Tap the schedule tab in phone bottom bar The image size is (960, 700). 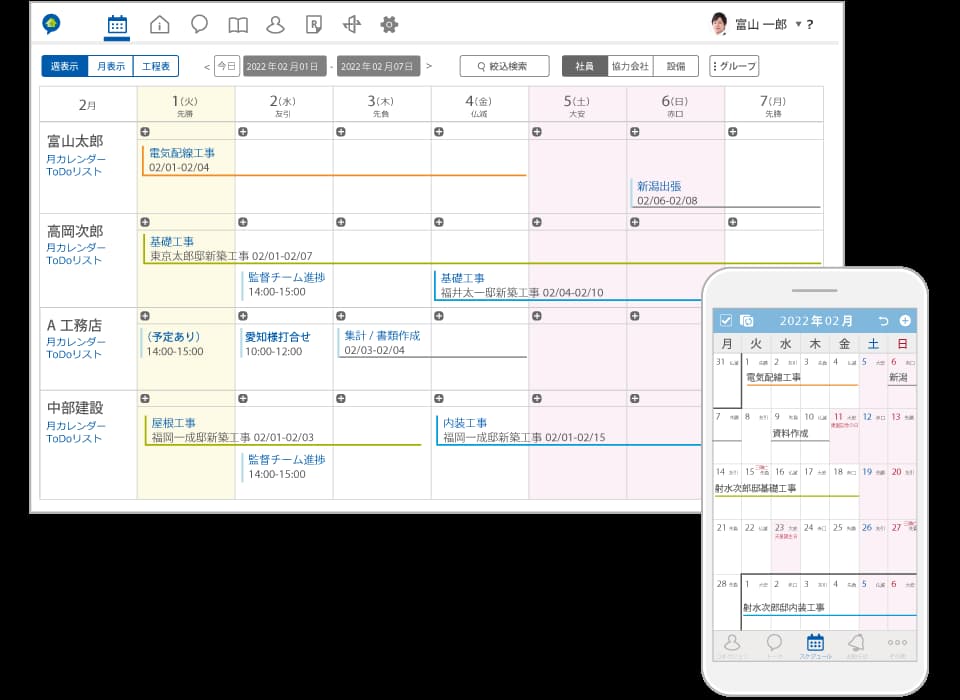[x=815, y=645]
